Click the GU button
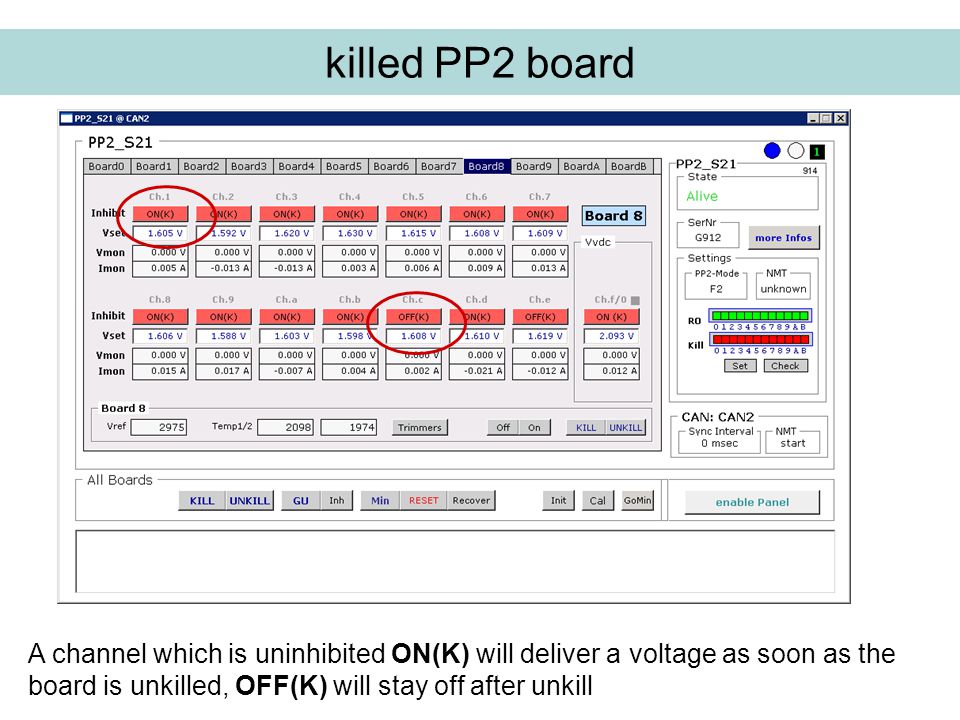The height and width of the screenshot is (720, 960). [x=301, y=501]
